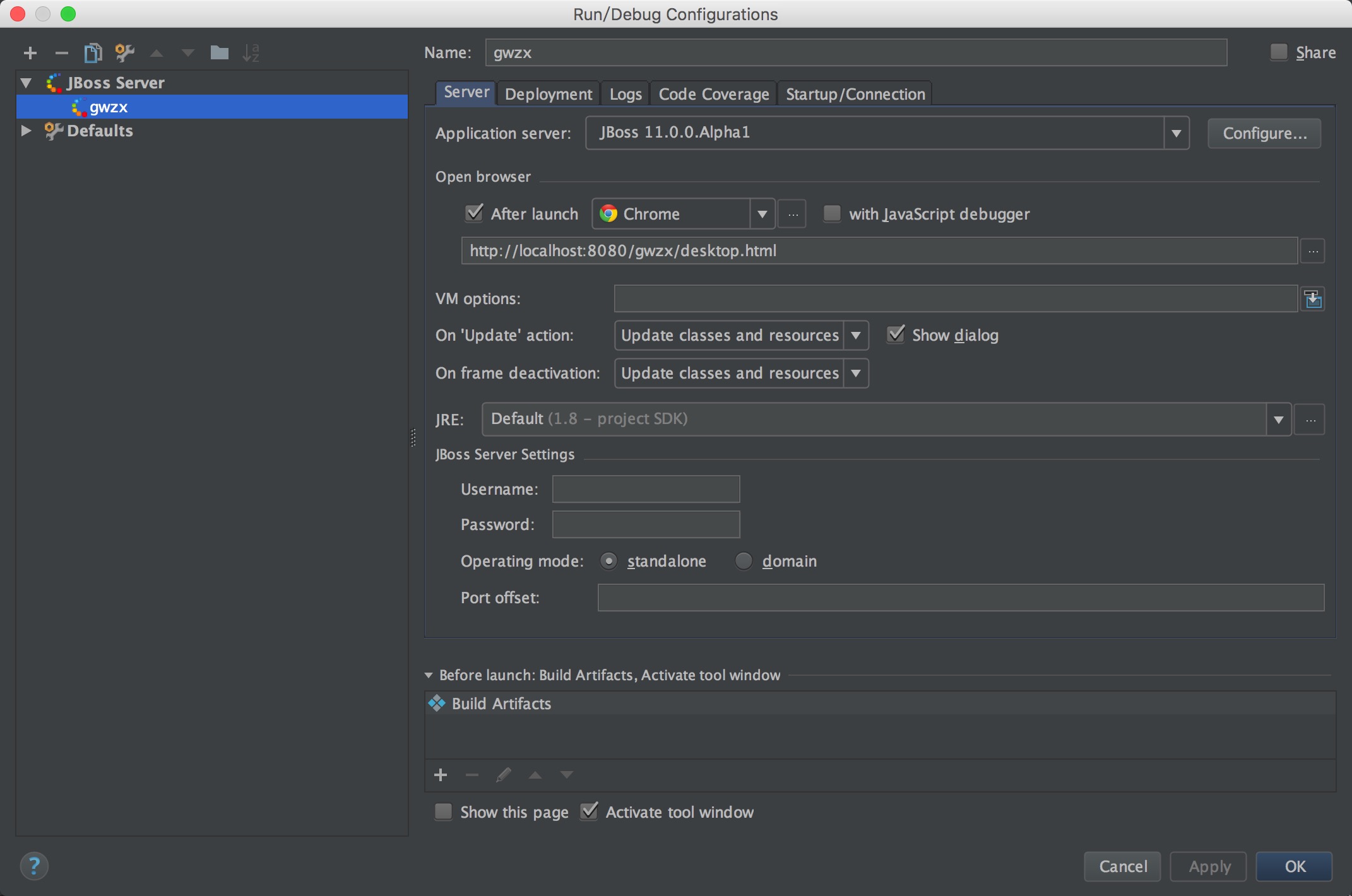Click the OK button
This screenshot has height=896, width=1352.
coord(1295,866)
